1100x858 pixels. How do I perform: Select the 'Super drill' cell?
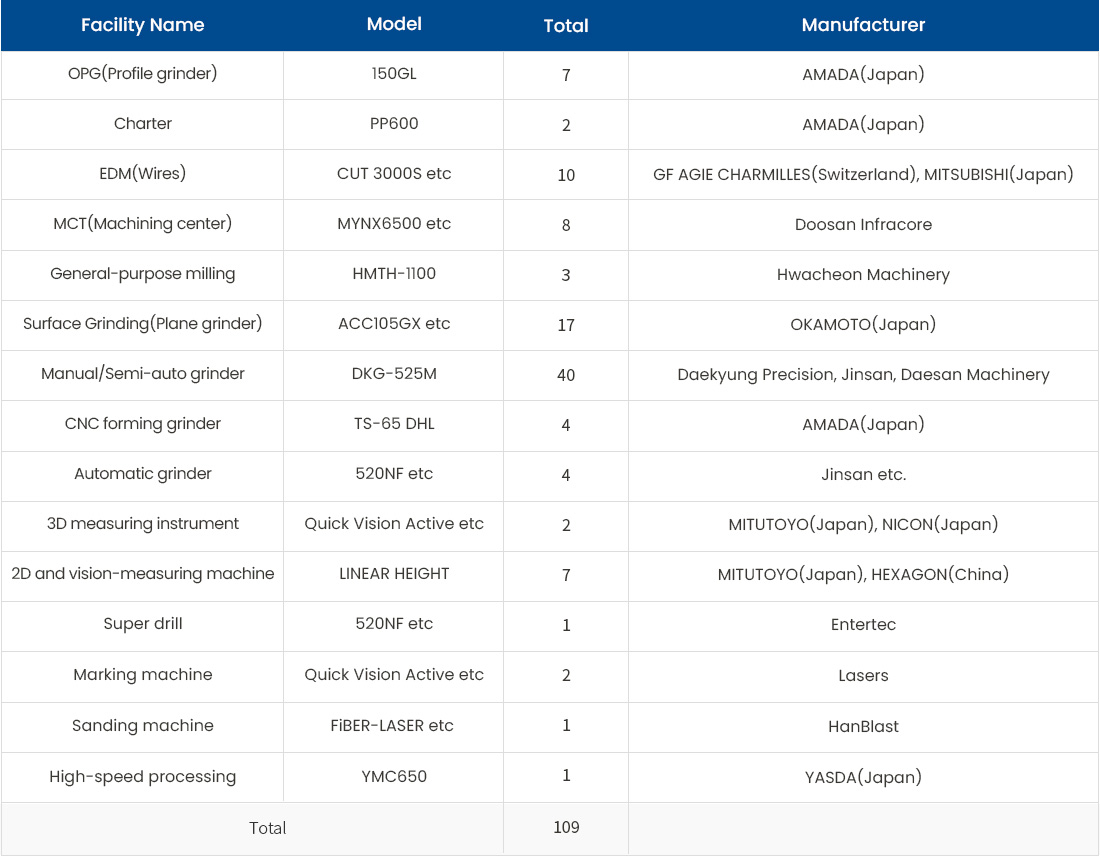142,624
